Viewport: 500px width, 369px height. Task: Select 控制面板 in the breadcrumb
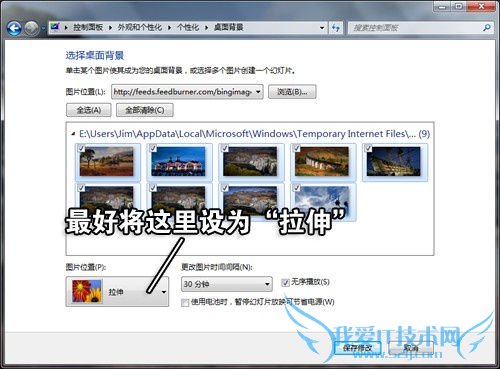(x=88, y=27)
